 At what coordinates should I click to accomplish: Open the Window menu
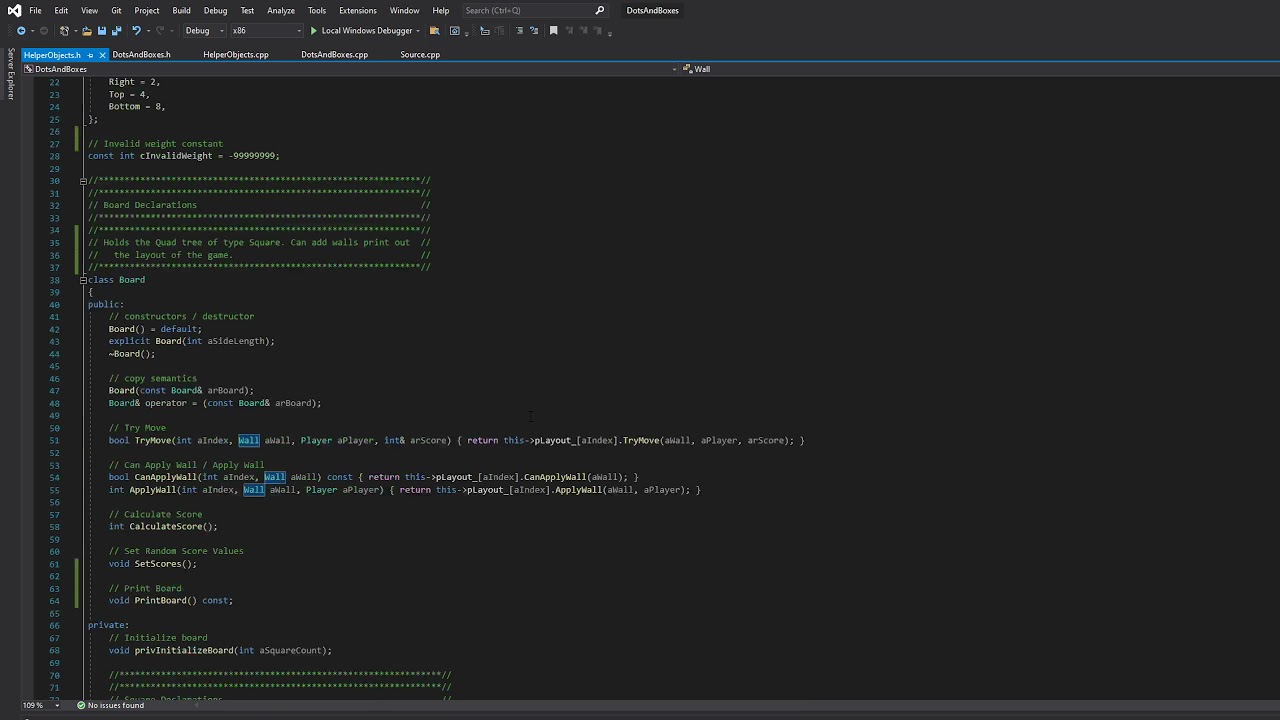404,11
